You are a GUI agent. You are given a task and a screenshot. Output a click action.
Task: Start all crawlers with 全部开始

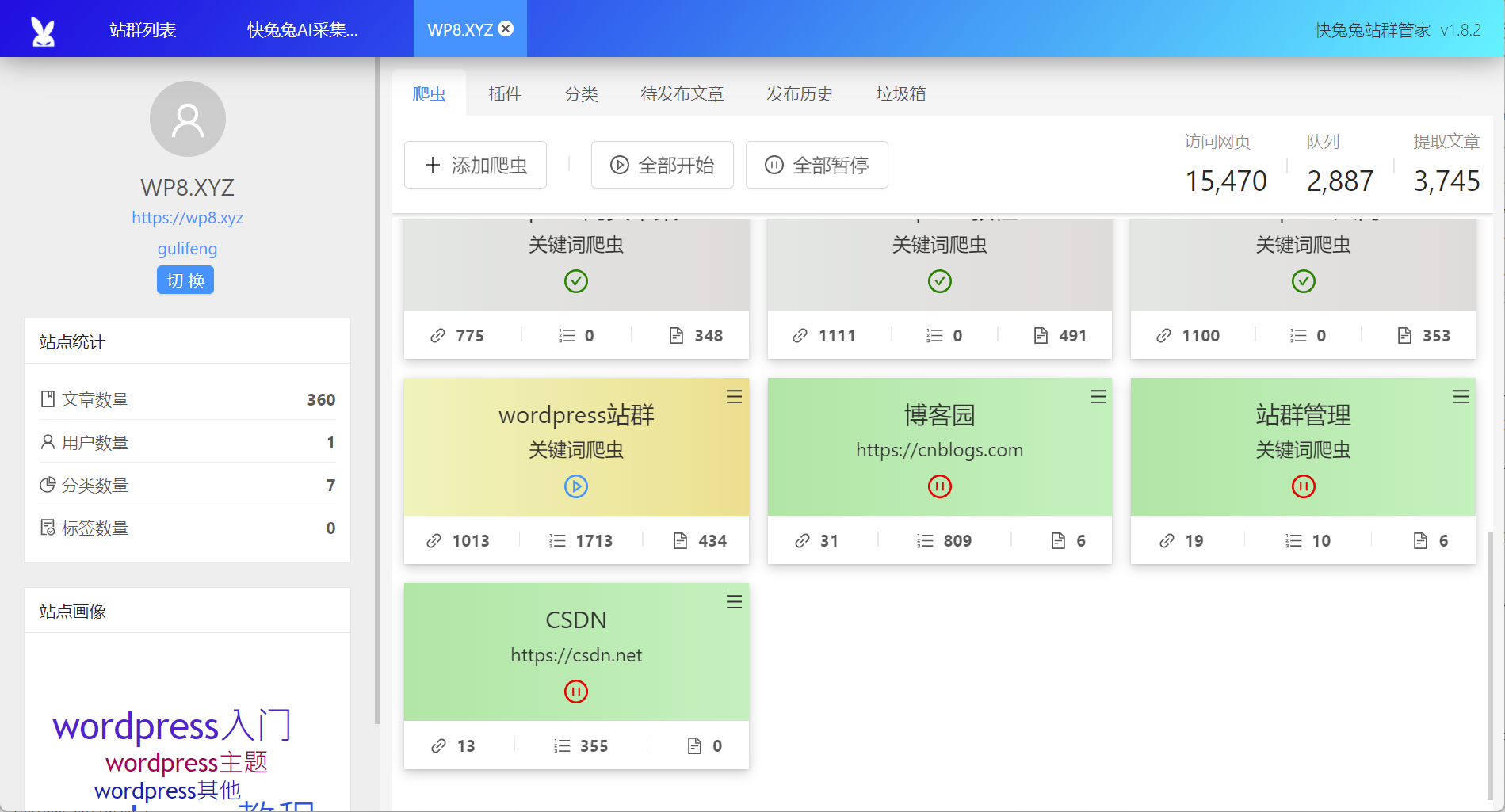pyautogui.click(x=663, y=165)
